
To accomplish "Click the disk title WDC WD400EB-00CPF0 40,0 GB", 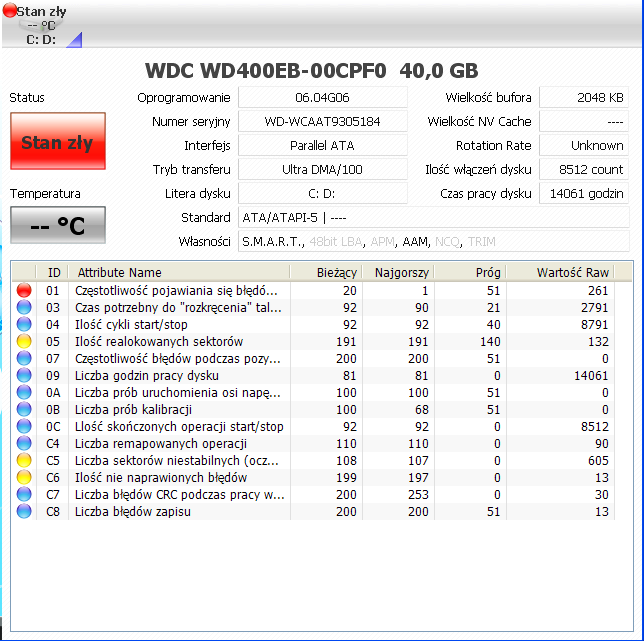I will point(312,71).
